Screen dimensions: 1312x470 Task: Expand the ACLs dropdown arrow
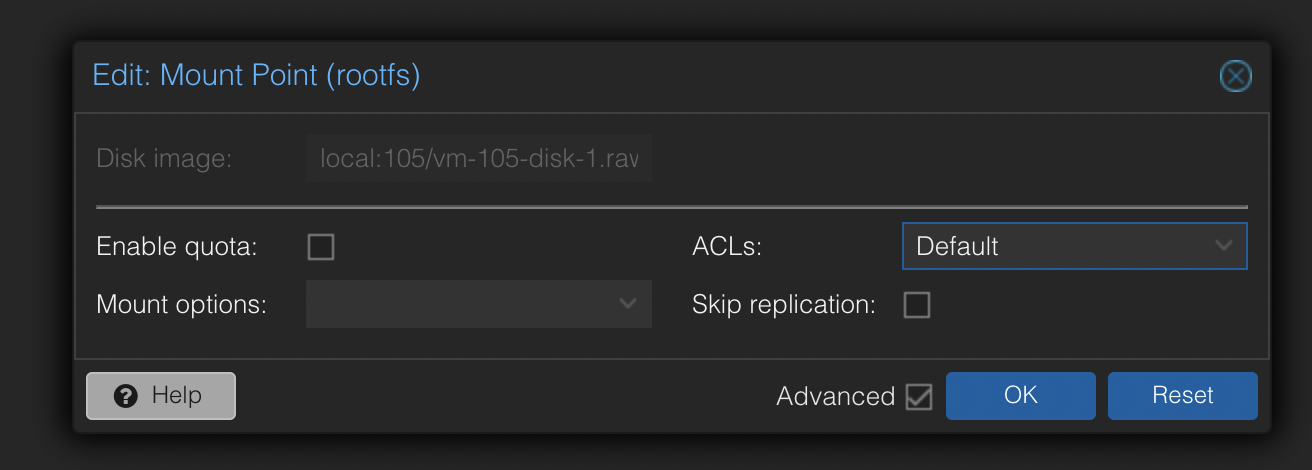[x=1224, y=246]
